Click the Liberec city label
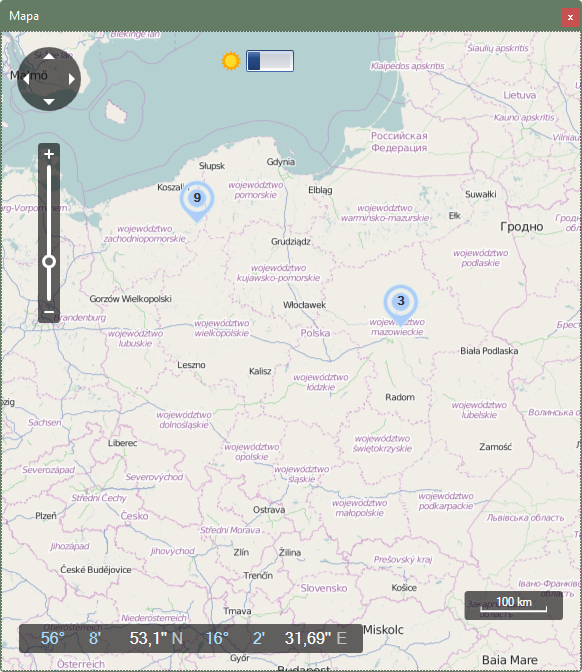Viewport: 582px width, 672px height. click(x=122, y=443)
